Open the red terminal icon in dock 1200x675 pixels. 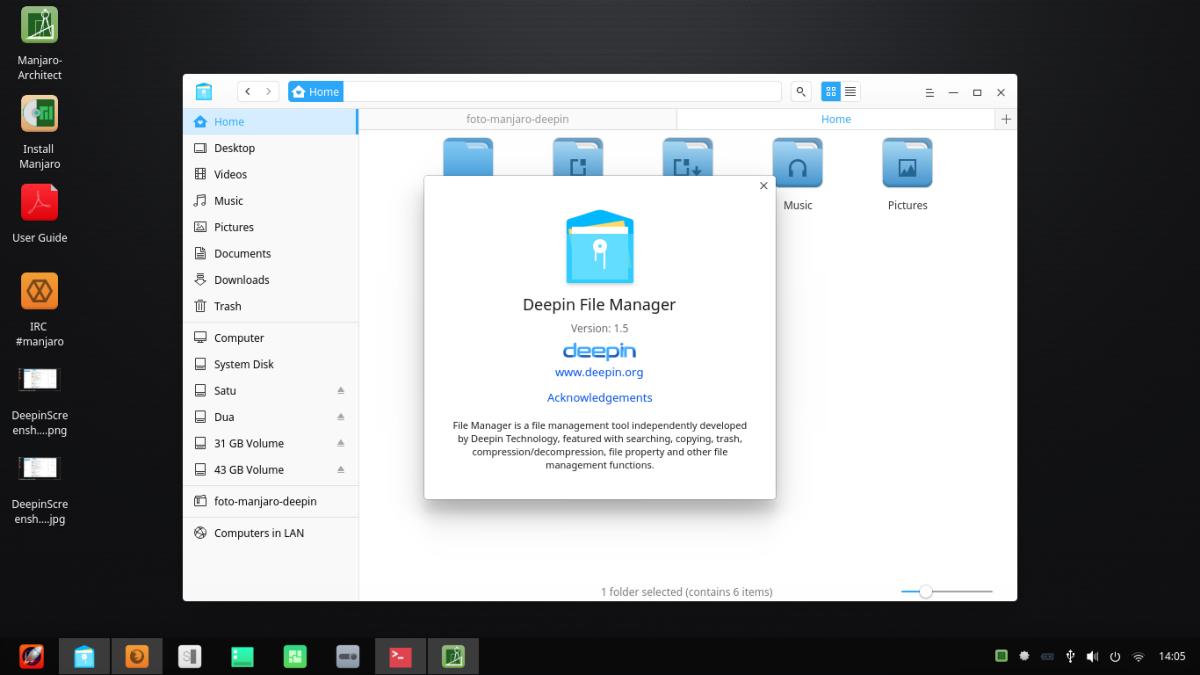[x=400, y=656]
